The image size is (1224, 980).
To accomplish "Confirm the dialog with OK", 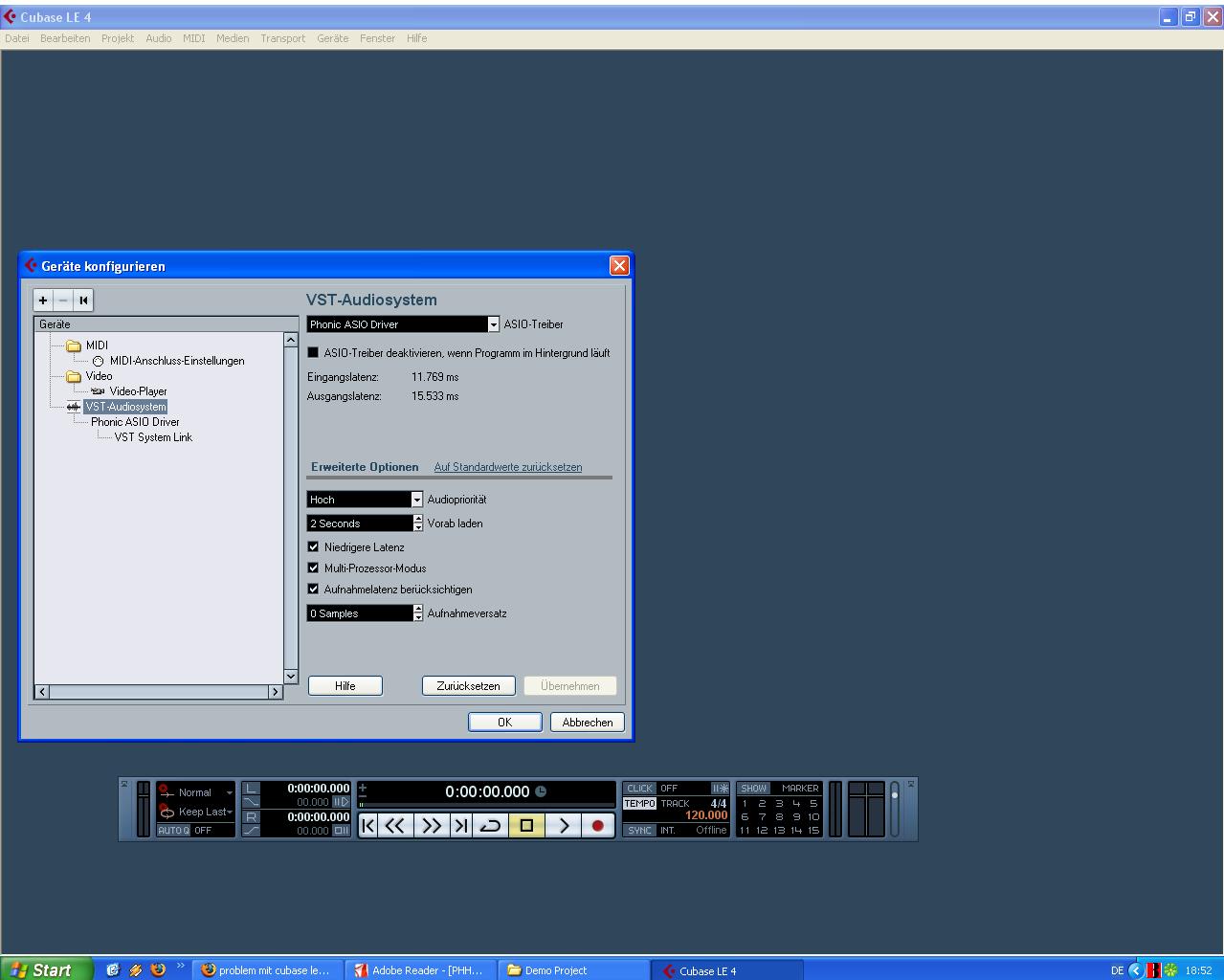I will 505,723.
